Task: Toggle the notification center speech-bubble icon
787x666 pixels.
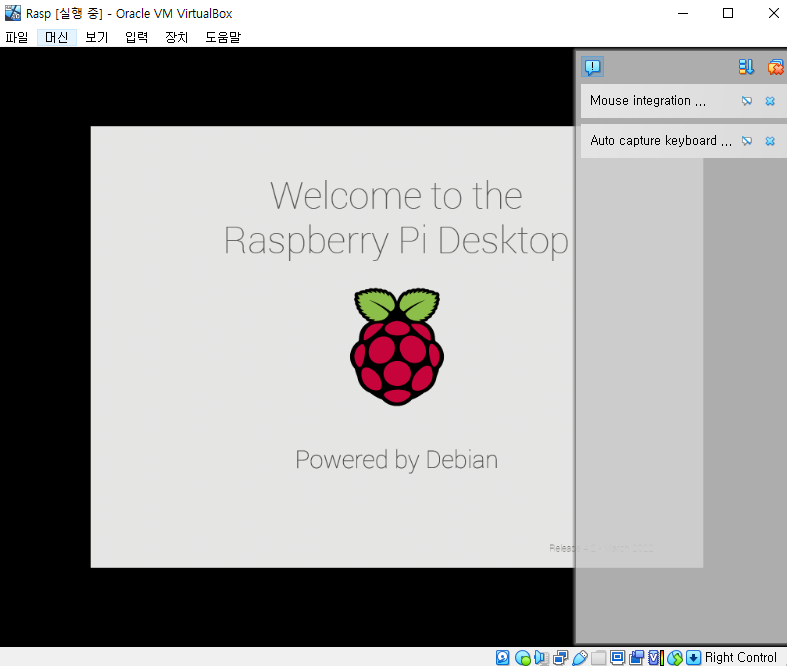Action: 593,67
